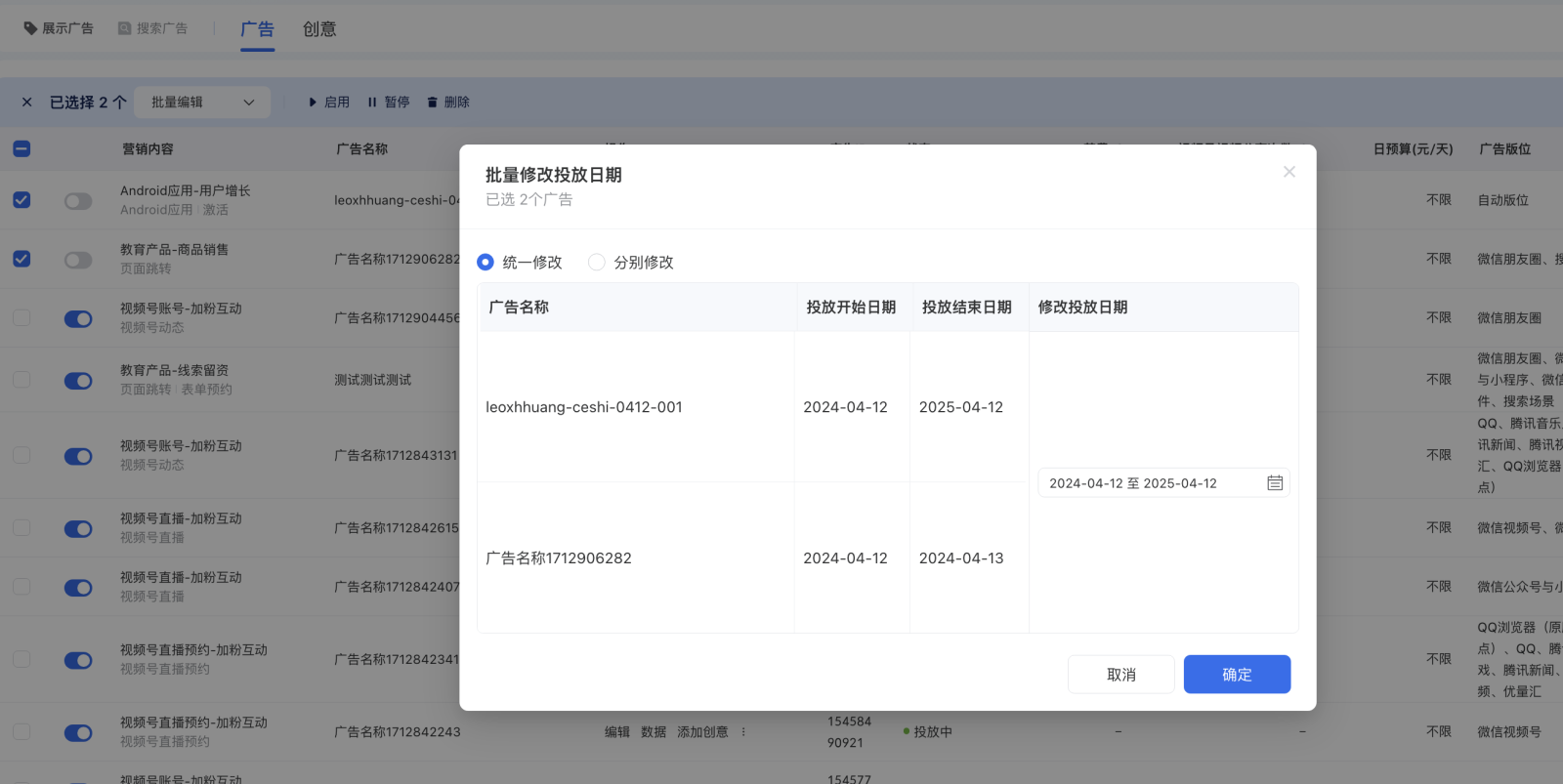Click 测试测试测试 ad name
This screenshot has width=1563, height=784.
click(373, 380)
